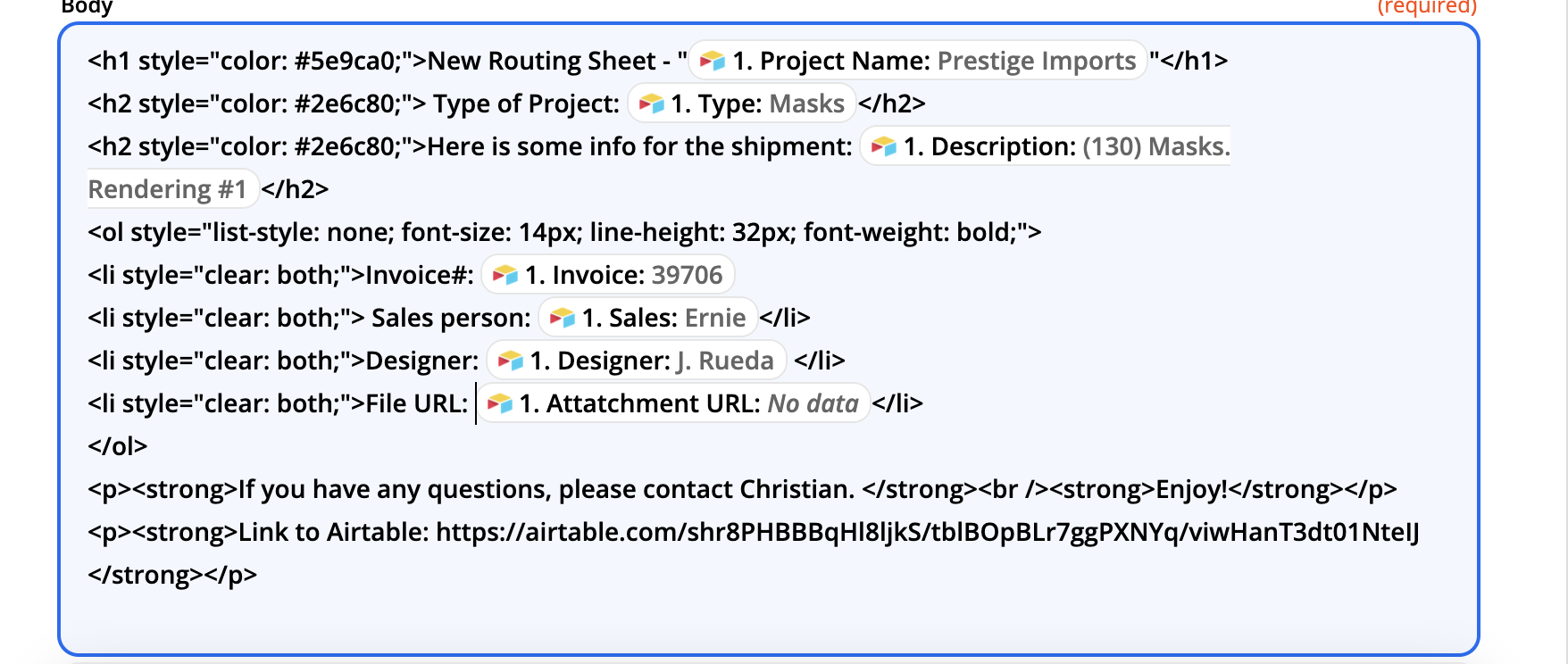Select the Type: Masks data pill
1568x664 pixels.
(x=742, y=104)
